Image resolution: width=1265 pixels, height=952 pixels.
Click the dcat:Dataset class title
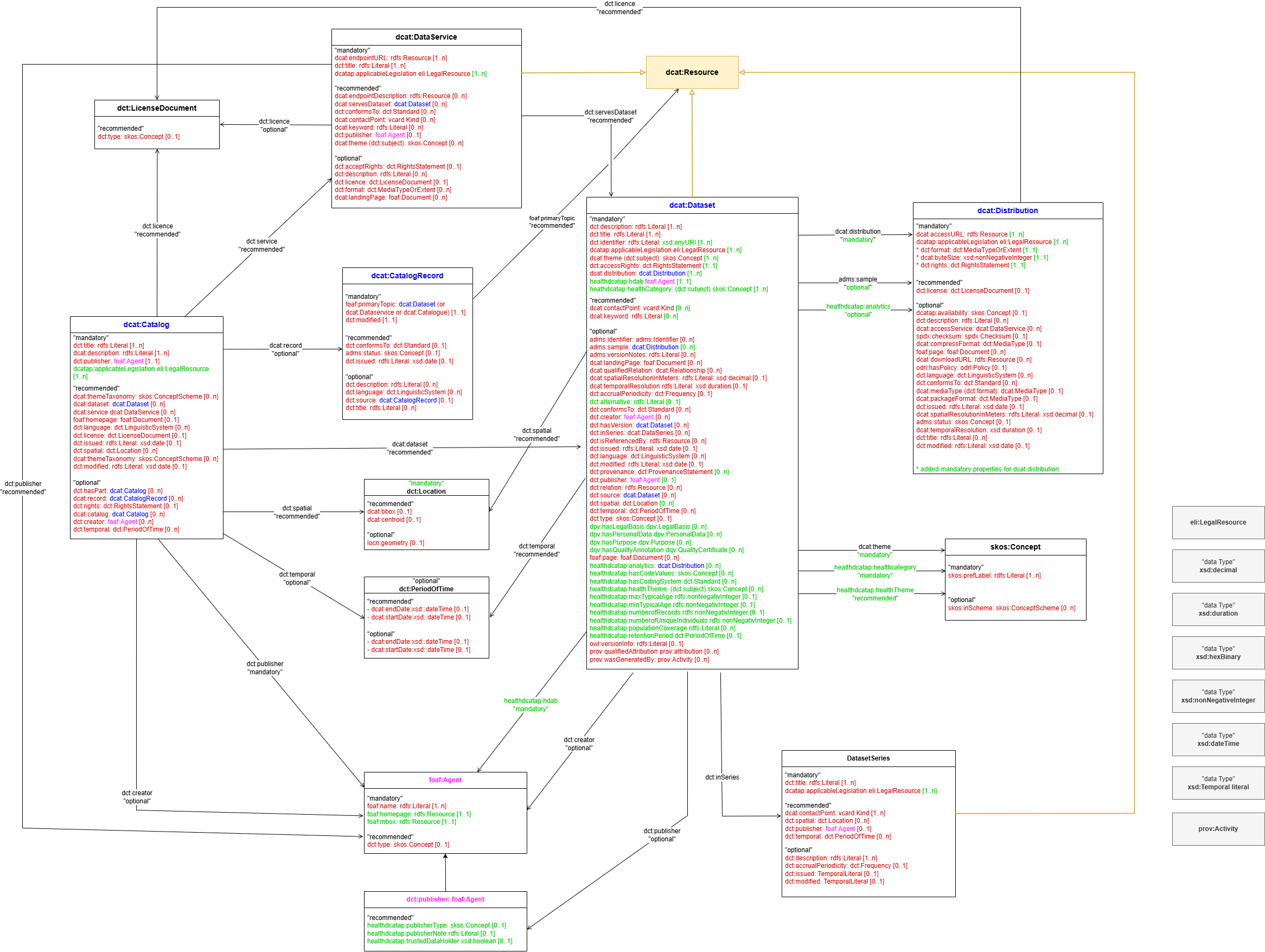(692, 205)
